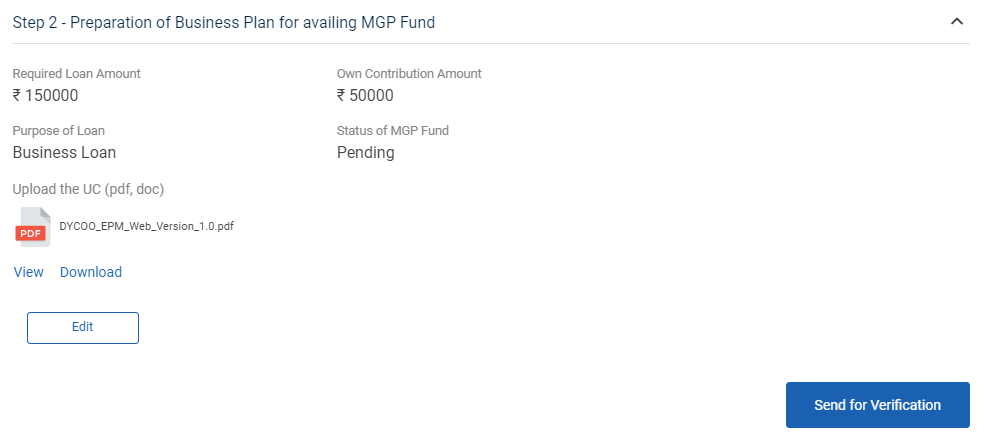Download the uploaded UC document
The width and height of the screenshot is (987, 440).
[x=91, y=272]
